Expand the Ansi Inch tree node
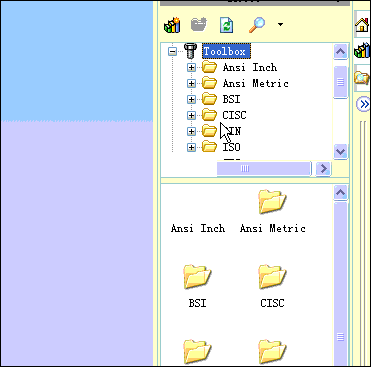 [191, 67]
